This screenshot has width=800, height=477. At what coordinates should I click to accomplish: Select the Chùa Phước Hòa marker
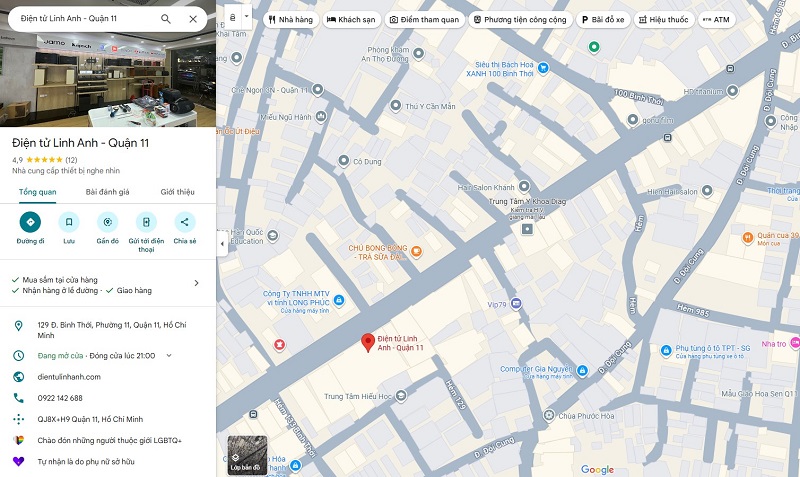[x=549, y=415]
